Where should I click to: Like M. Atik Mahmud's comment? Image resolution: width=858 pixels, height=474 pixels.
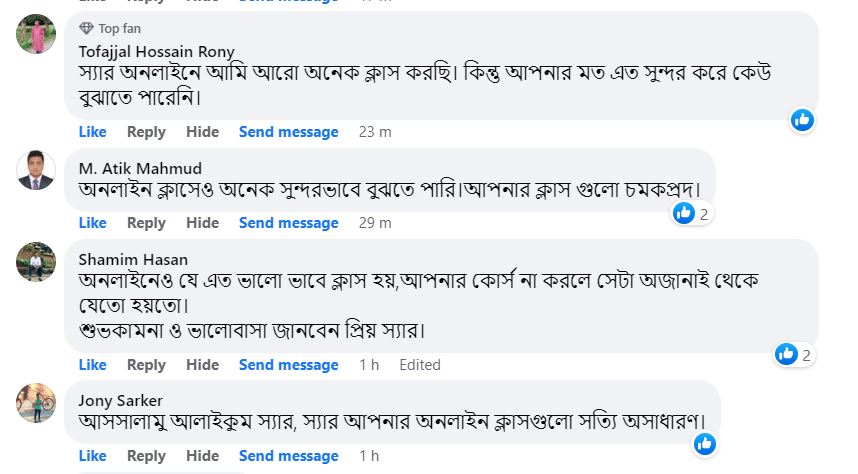[x=92, y=223]
